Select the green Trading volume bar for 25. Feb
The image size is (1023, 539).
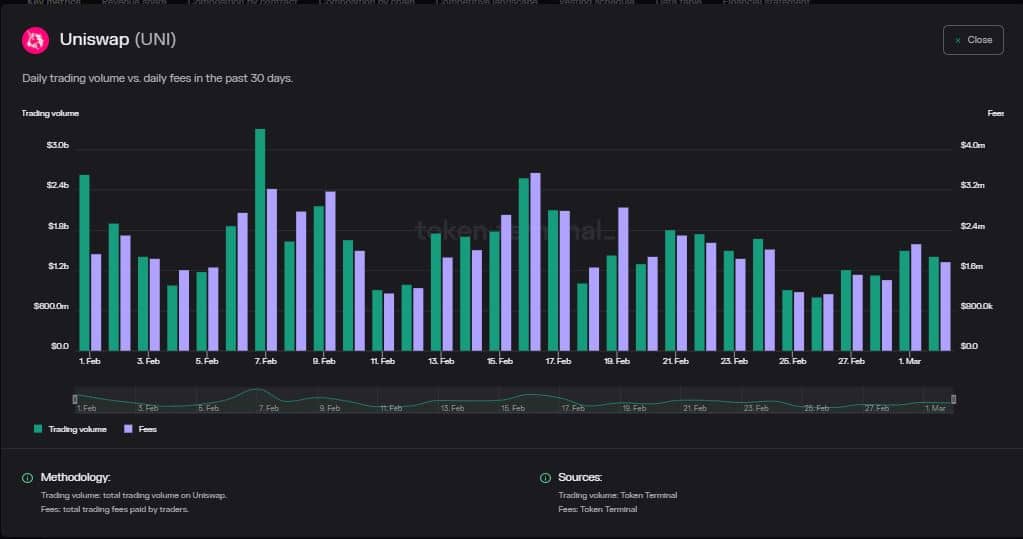click(x=787, y=320)
